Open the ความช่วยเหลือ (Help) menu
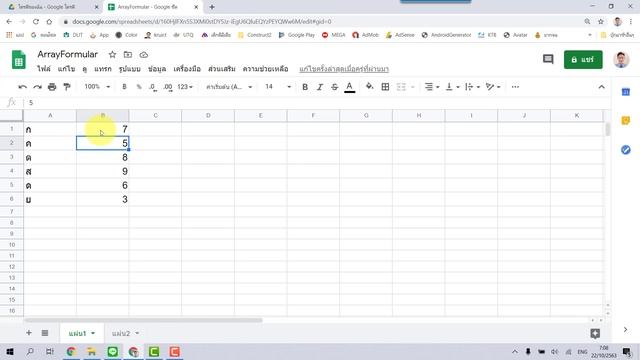This screenshot has width=640, height=360. click(x=265, y=69)
